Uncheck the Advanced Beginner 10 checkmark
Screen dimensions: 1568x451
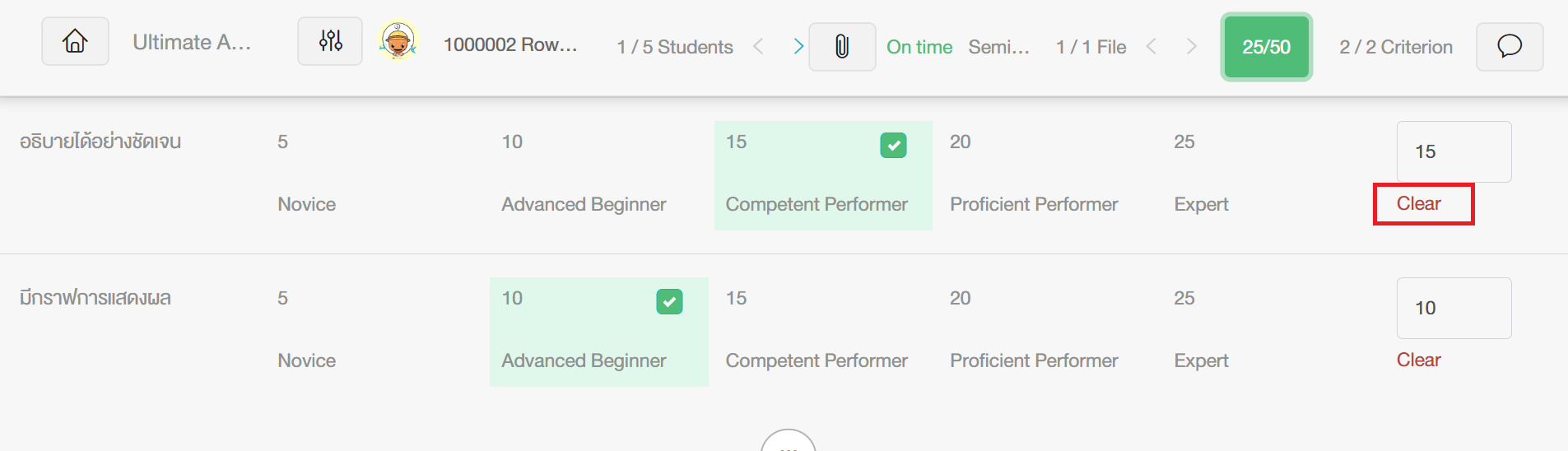669,302
